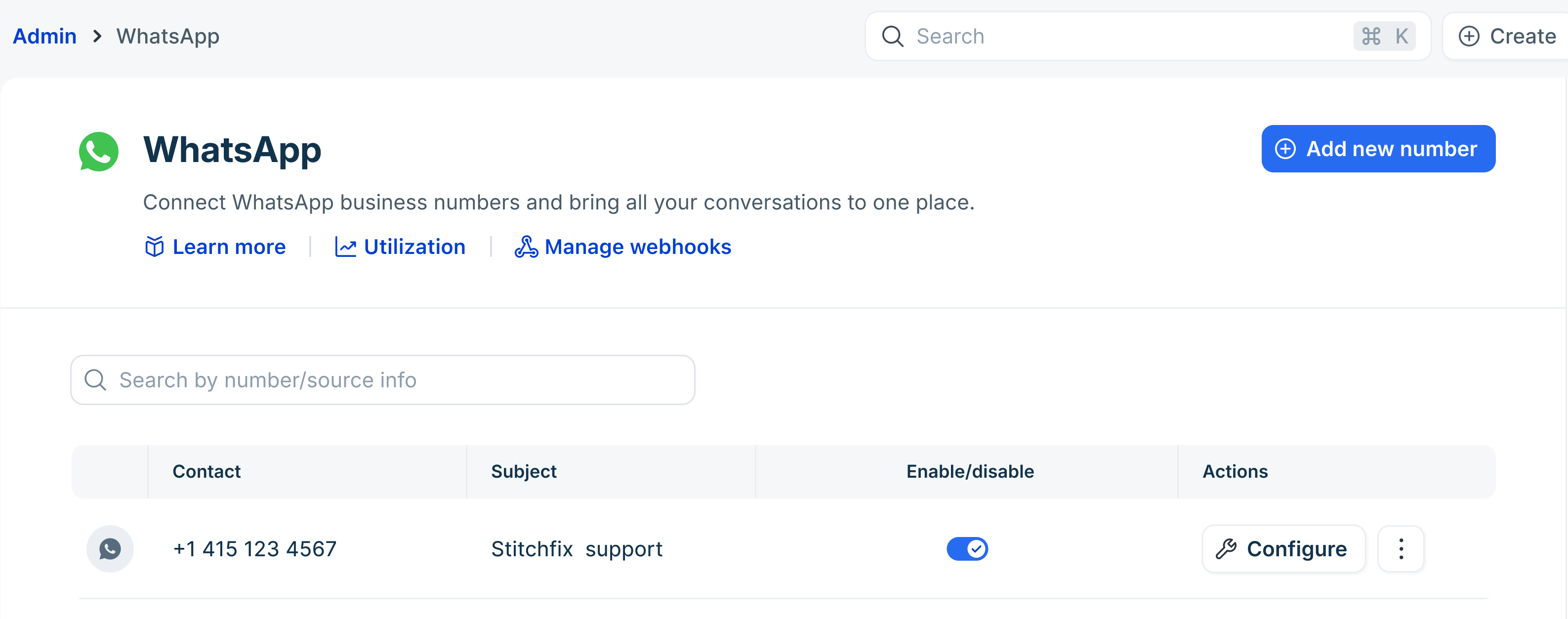Open the Manage webhooks link
1568x619 pixels.
click(x=637, y=247)
